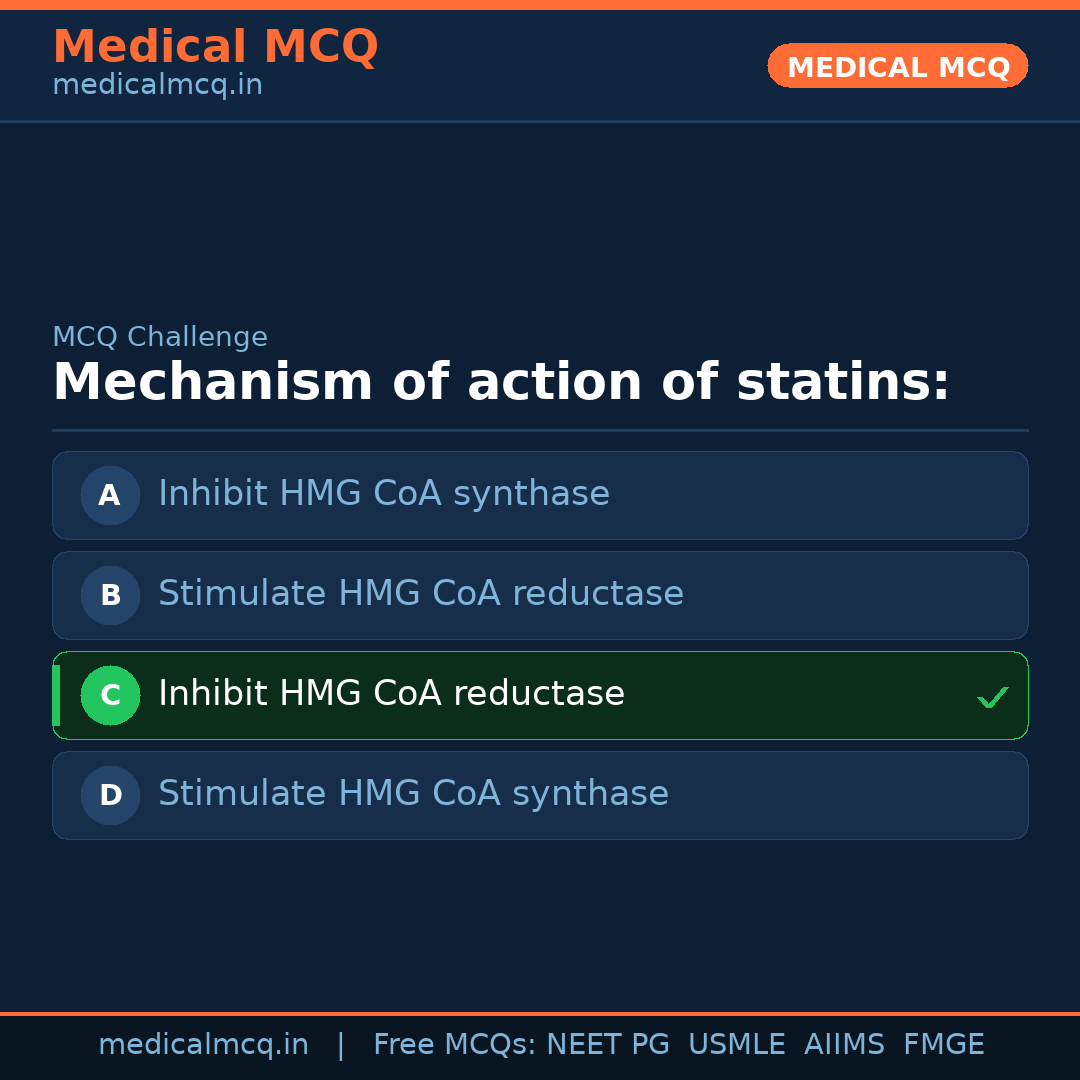Click the letter D circle badge
Screen dimensions: 1080x1080
tap(110, 795)
